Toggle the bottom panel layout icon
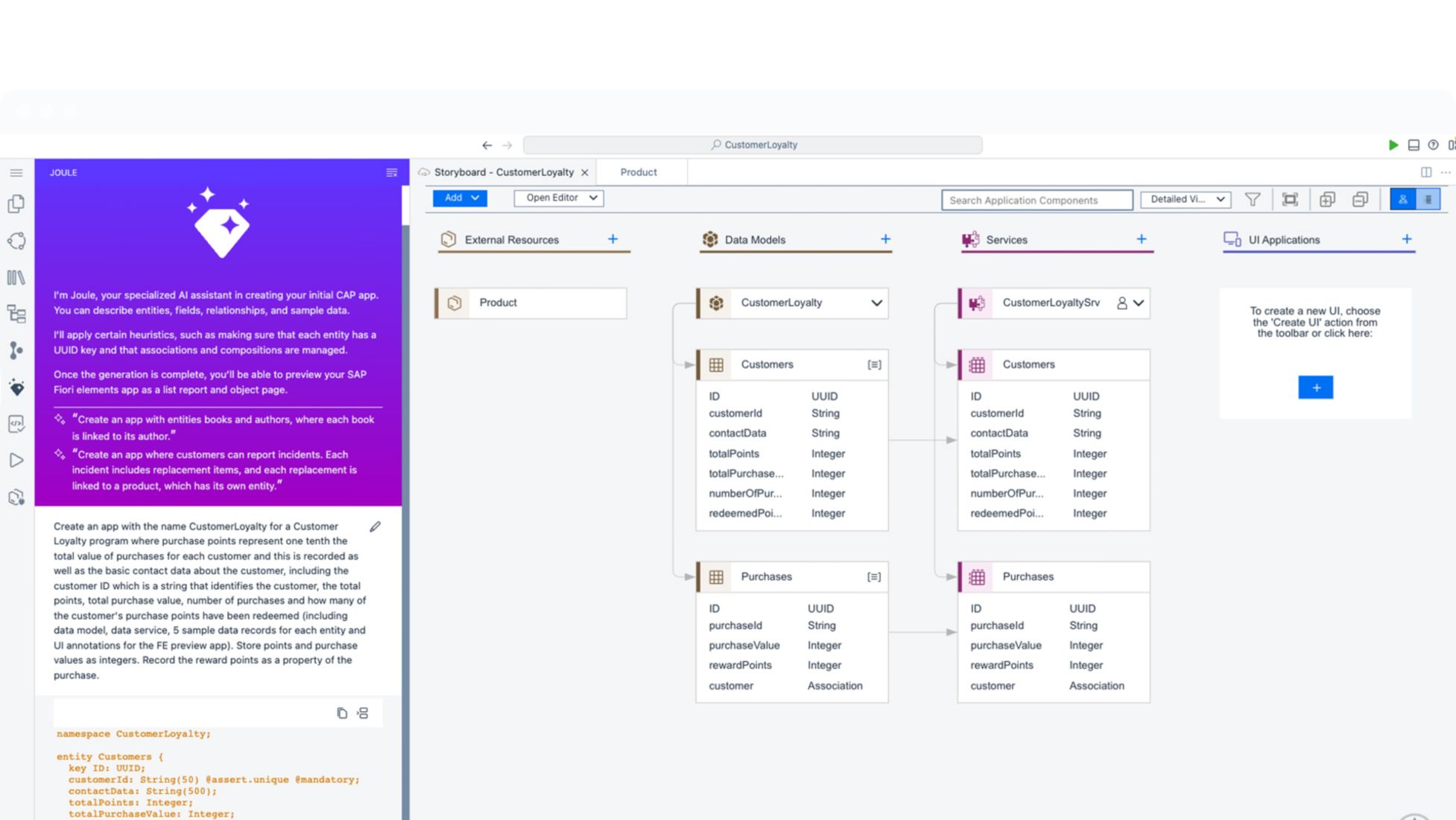1456x820 pixels. 1414,145
